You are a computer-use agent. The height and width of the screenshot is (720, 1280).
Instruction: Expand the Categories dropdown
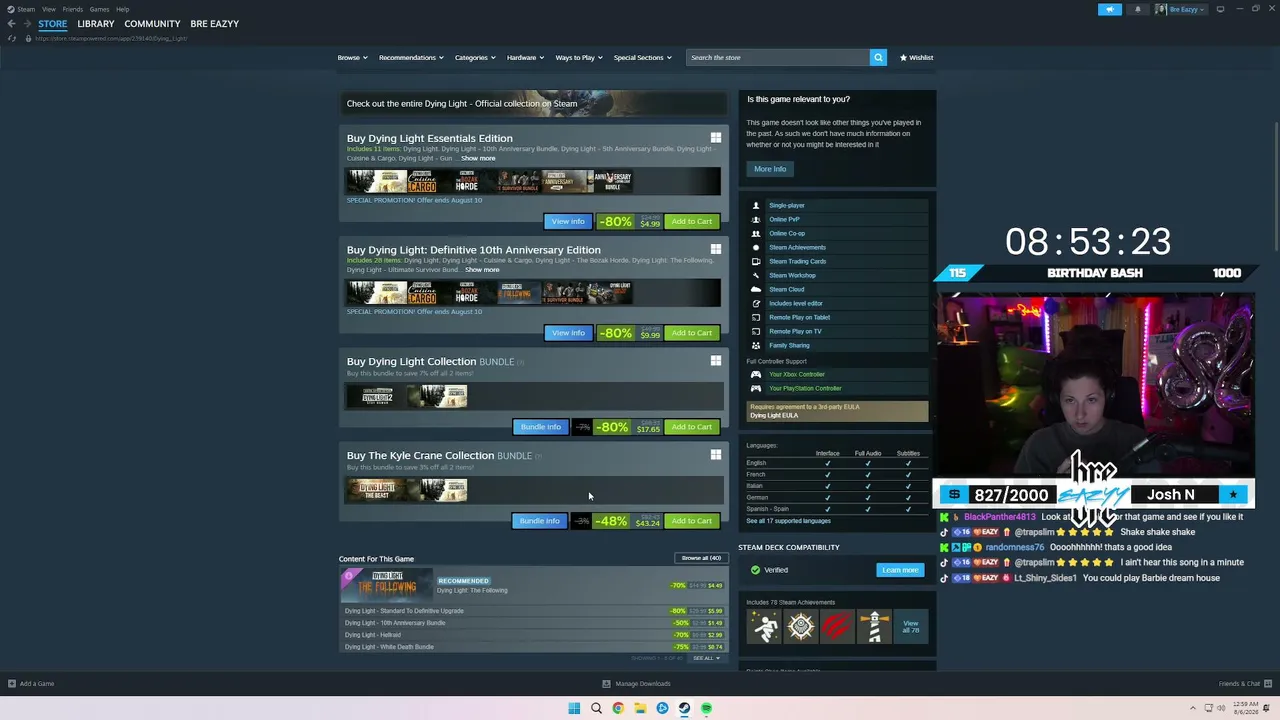[475, 58]
